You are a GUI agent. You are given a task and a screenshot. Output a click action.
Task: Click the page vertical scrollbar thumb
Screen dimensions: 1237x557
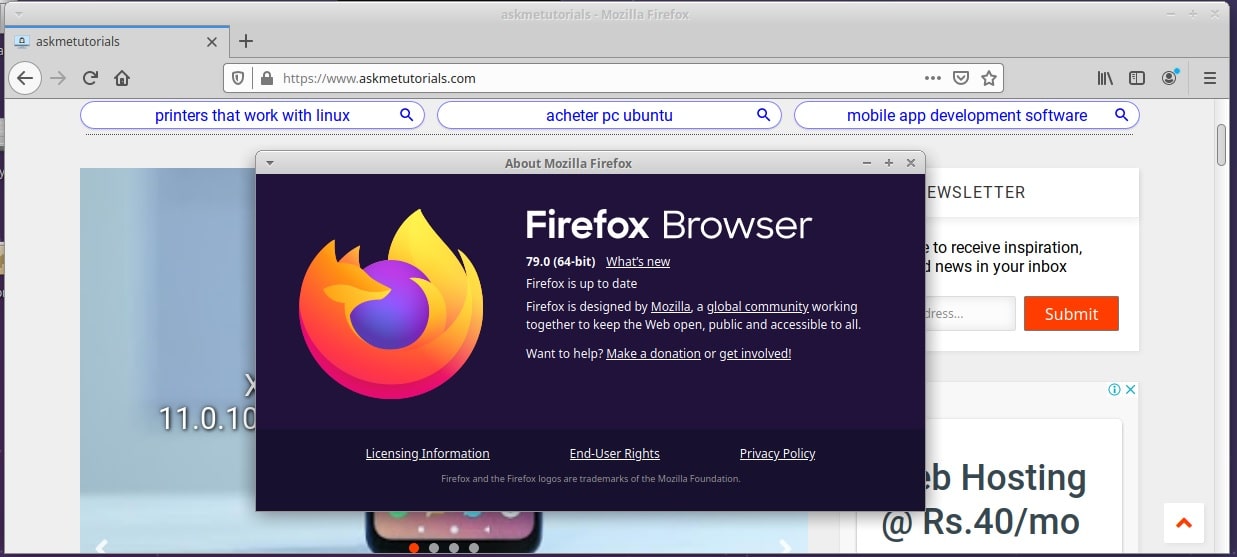pyautogui.click(x=1221, y=145)
